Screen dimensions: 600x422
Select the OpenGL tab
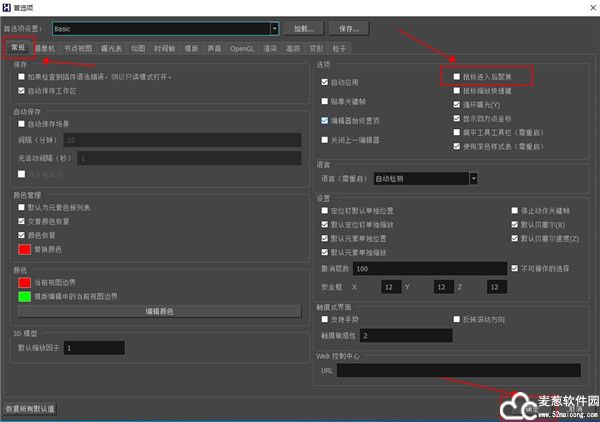pos(244,47)
